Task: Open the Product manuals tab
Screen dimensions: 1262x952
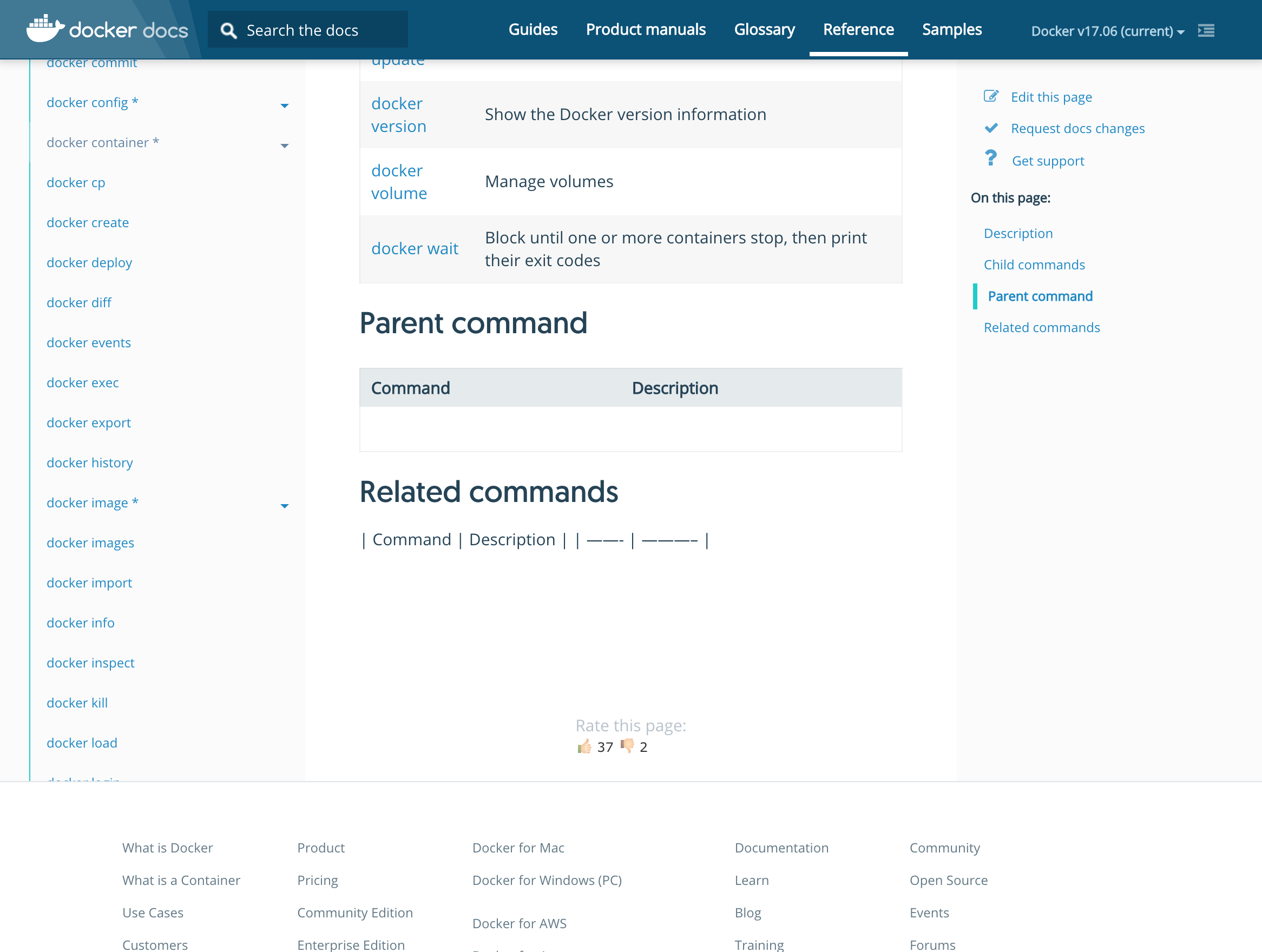Action: coord(646,30)
